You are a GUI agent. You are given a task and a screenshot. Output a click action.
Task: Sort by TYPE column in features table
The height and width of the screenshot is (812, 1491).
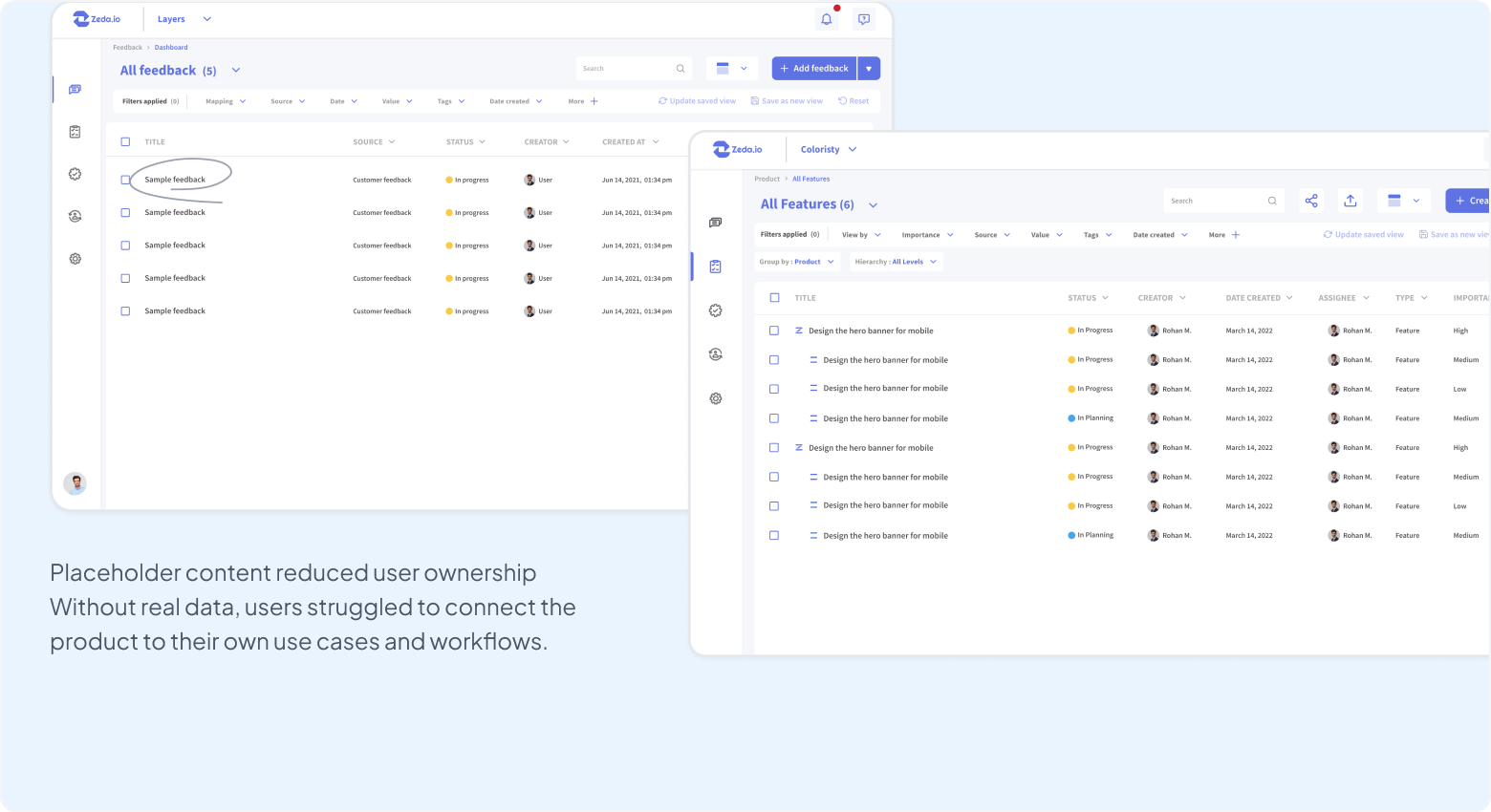pyautogui.click(x=1411, y=298)
